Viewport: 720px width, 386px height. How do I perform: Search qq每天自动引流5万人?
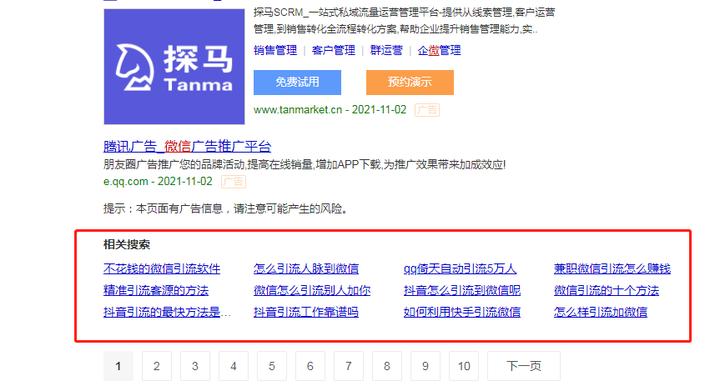point(460,269)
